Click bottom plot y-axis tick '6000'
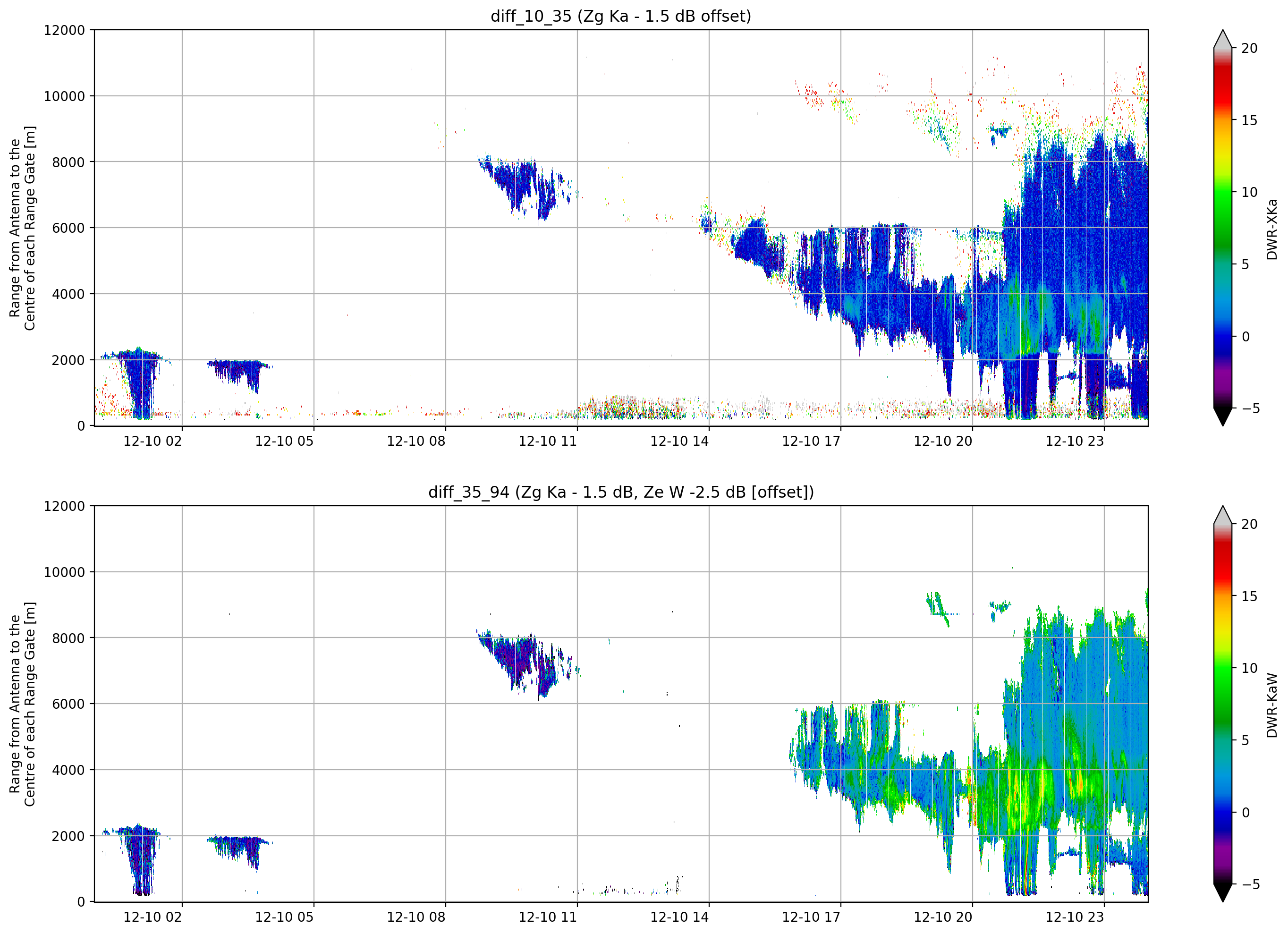 (x=68, y=705)
